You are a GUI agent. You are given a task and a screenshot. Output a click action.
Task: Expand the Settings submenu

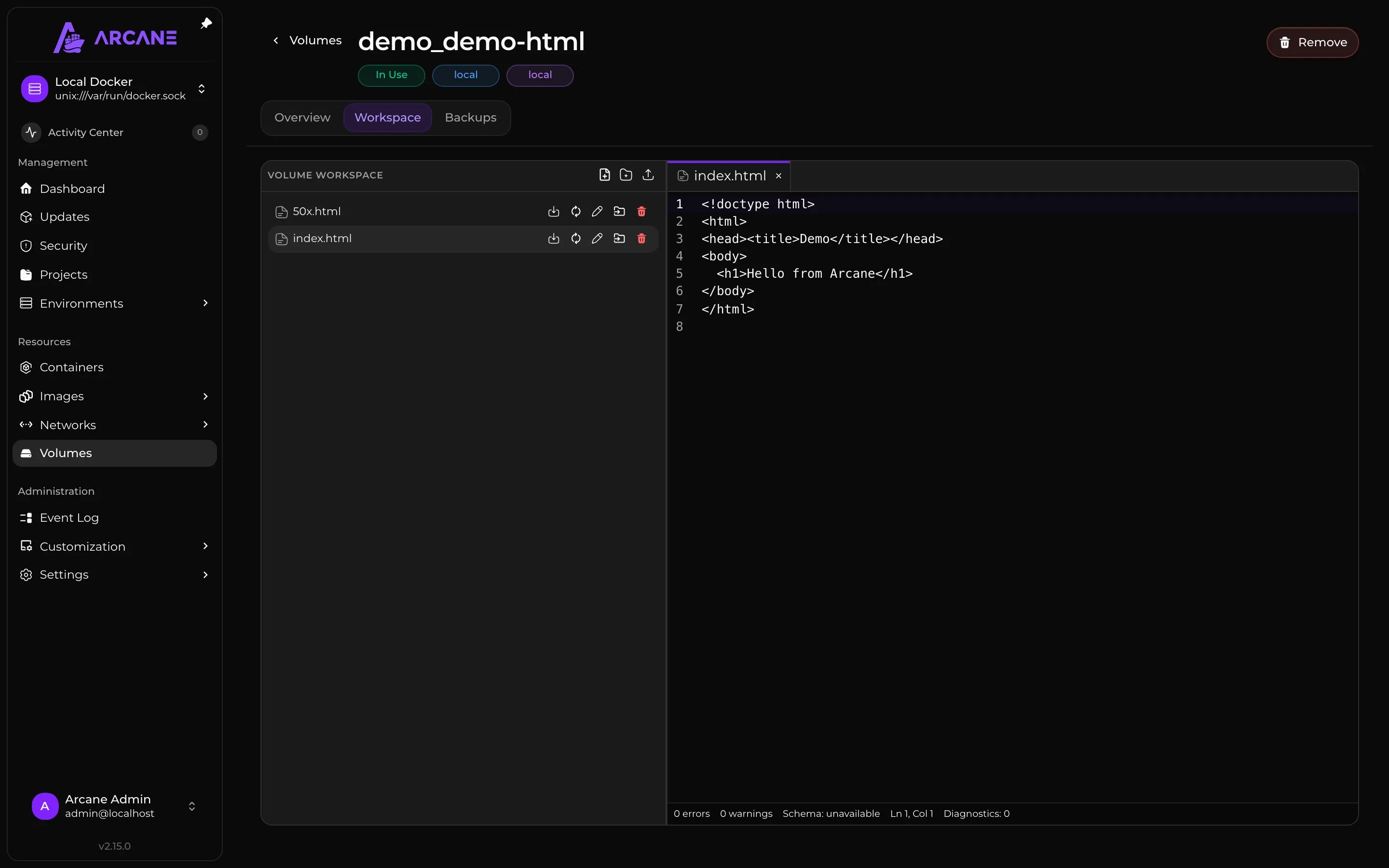pyautogui.click(x=205, y=575)
